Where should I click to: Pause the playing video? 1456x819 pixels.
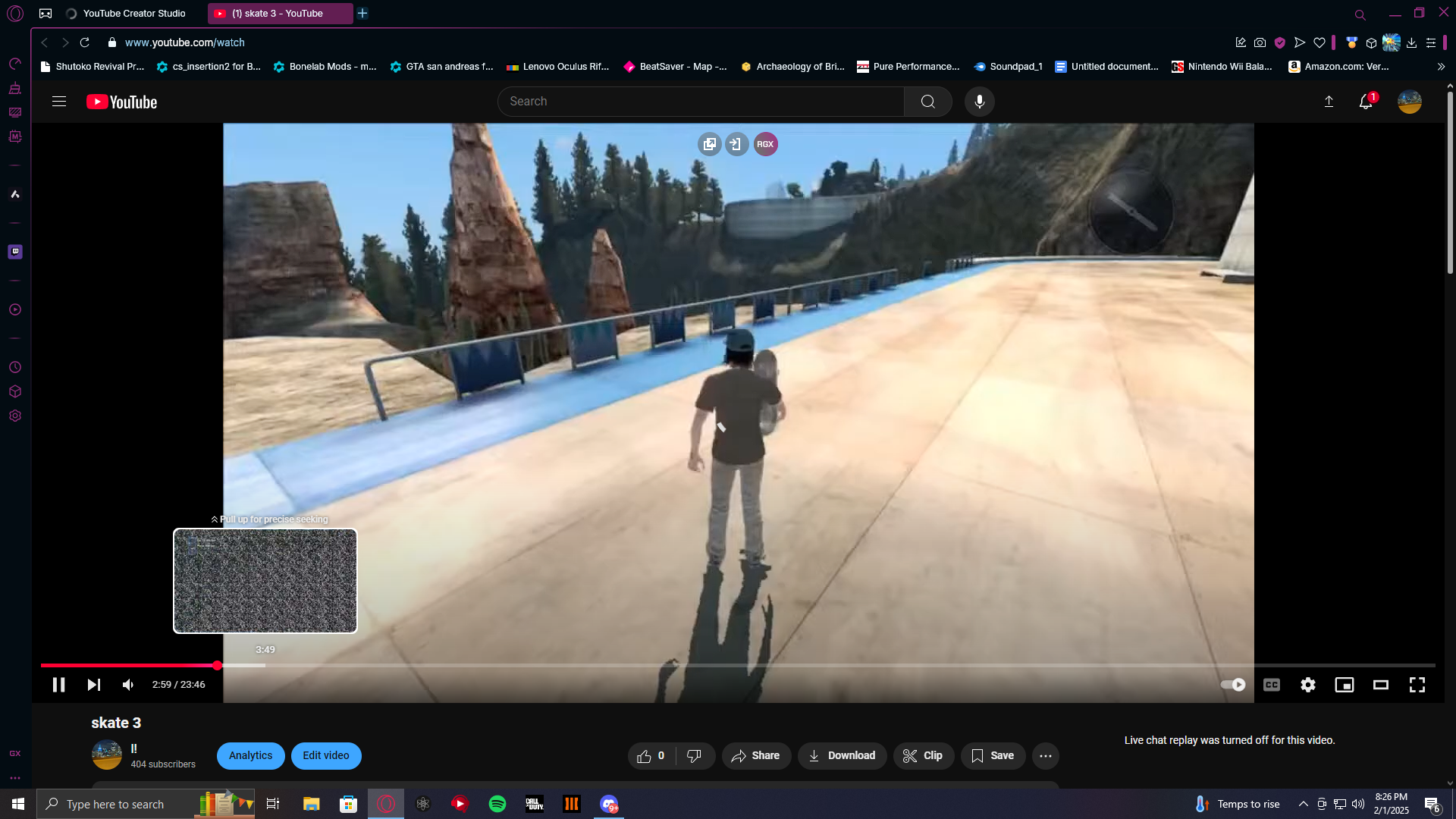coord(58,685)
